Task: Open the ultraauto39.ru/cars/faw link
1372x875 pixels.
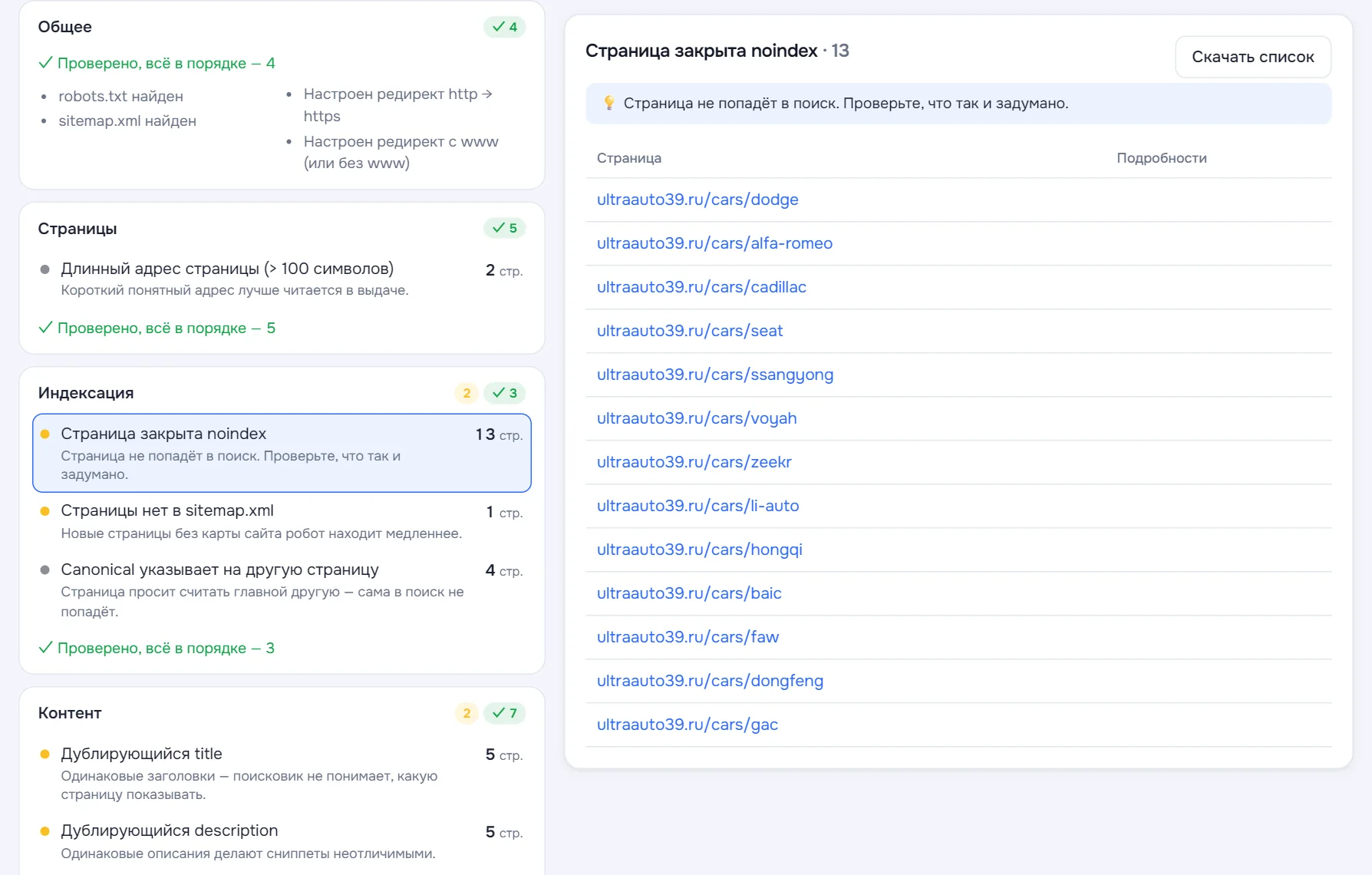Action: [688, 637]
